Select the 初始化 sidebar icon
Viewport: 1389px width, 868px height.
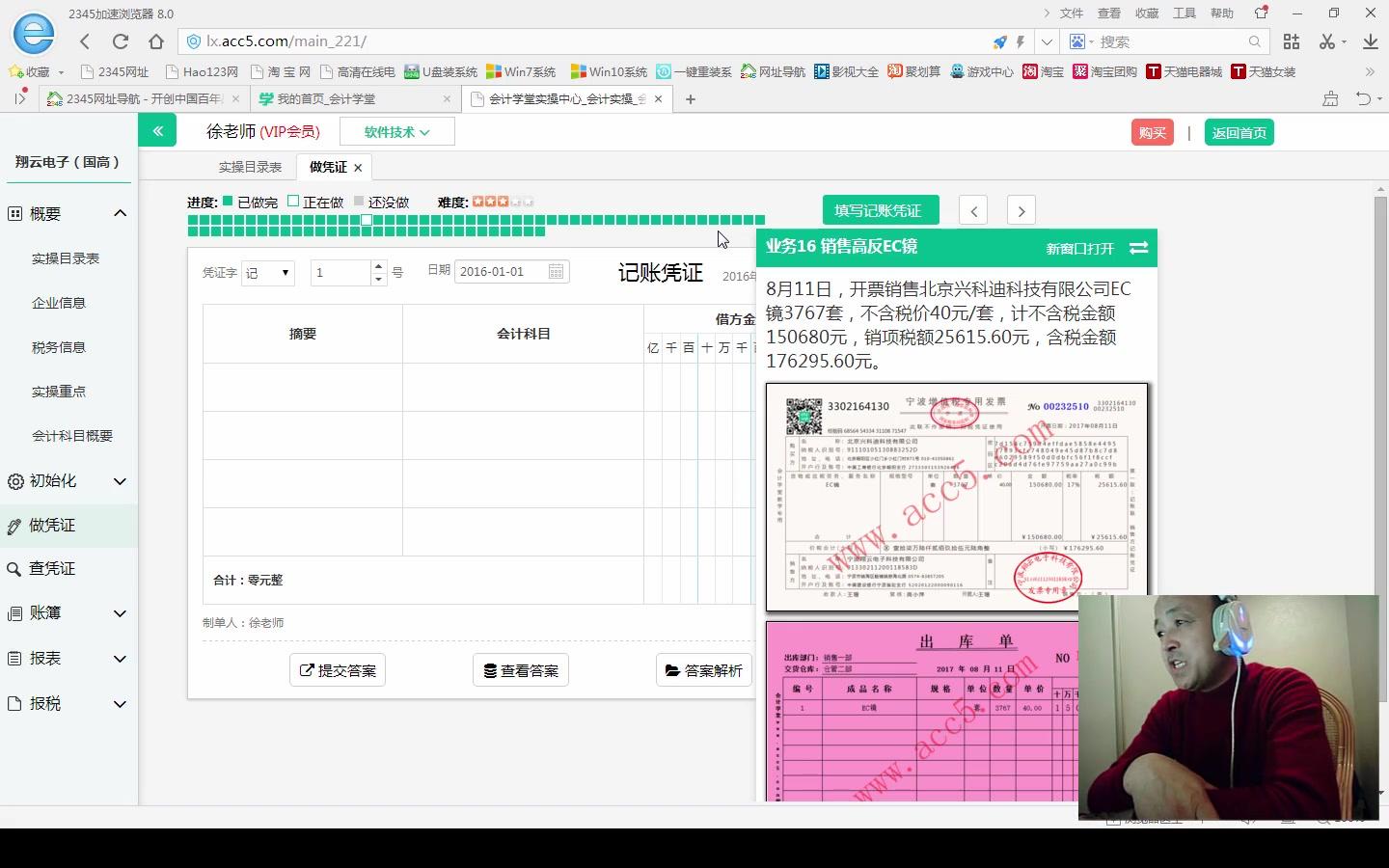coord(14,481)
